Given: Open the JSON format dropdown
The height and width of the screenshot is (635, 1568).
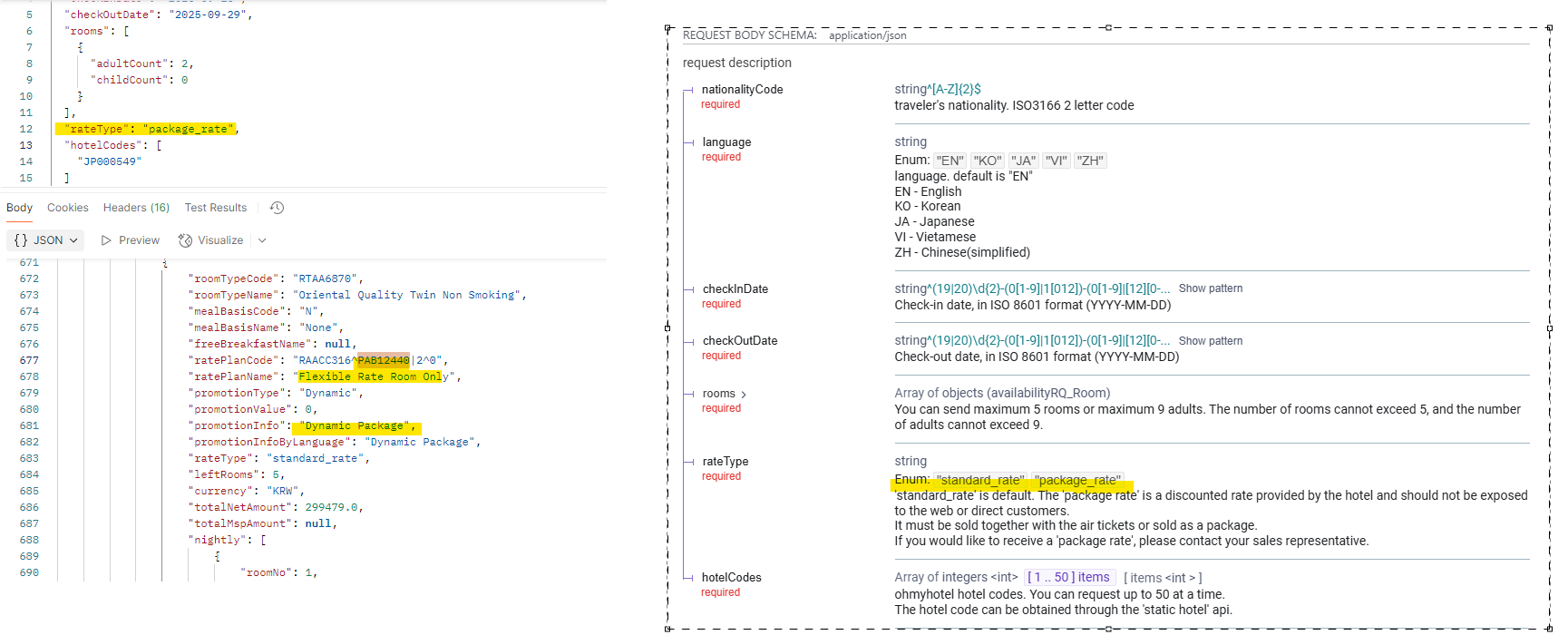Looking at the screenshot, I should click(46, 240).
